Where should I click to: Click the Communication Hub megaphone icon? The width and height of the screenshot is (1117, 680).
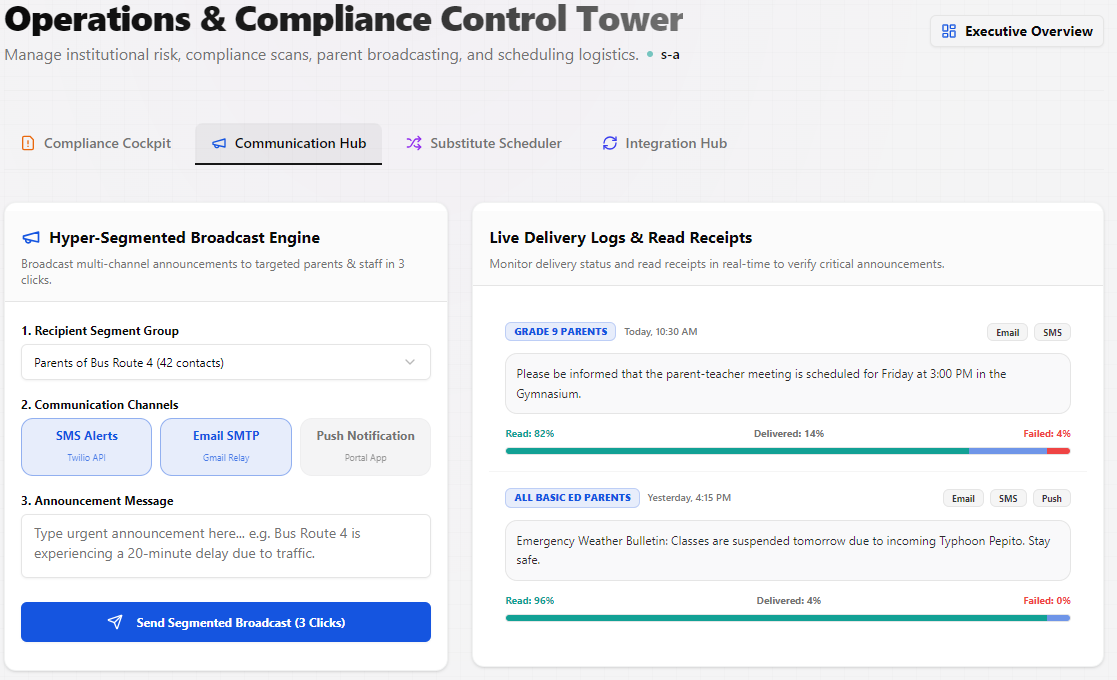(219, 143)
